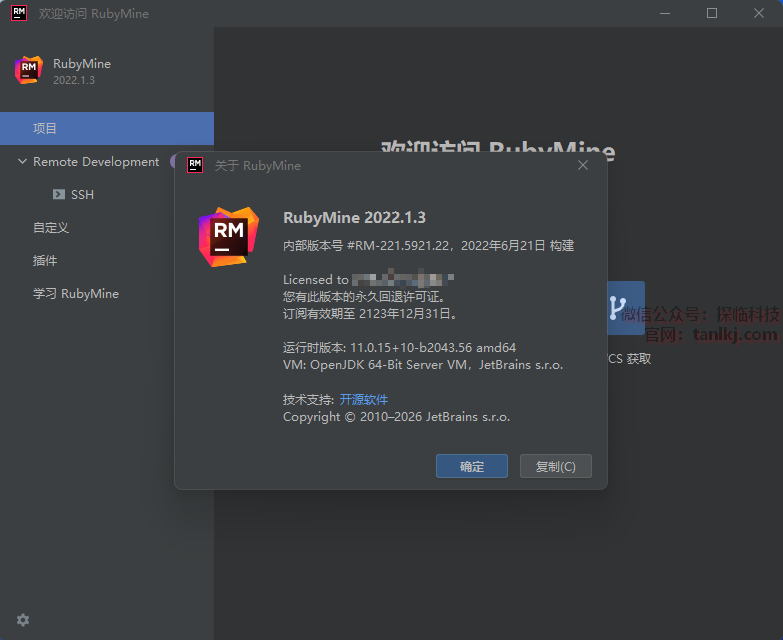
Task: Minimize the RubyMine welcome window
Action: (665, 13)
